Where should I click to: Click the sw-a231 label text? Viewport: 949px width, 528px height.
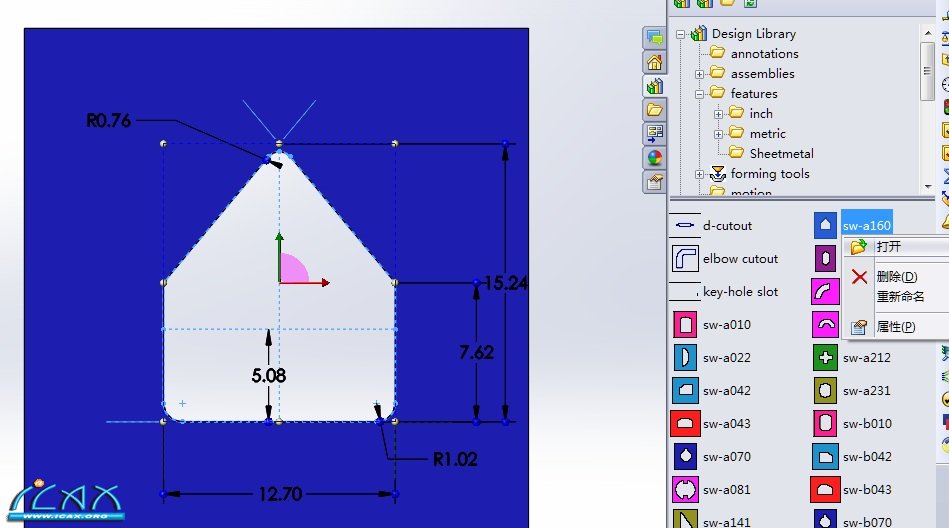(867, 391)
